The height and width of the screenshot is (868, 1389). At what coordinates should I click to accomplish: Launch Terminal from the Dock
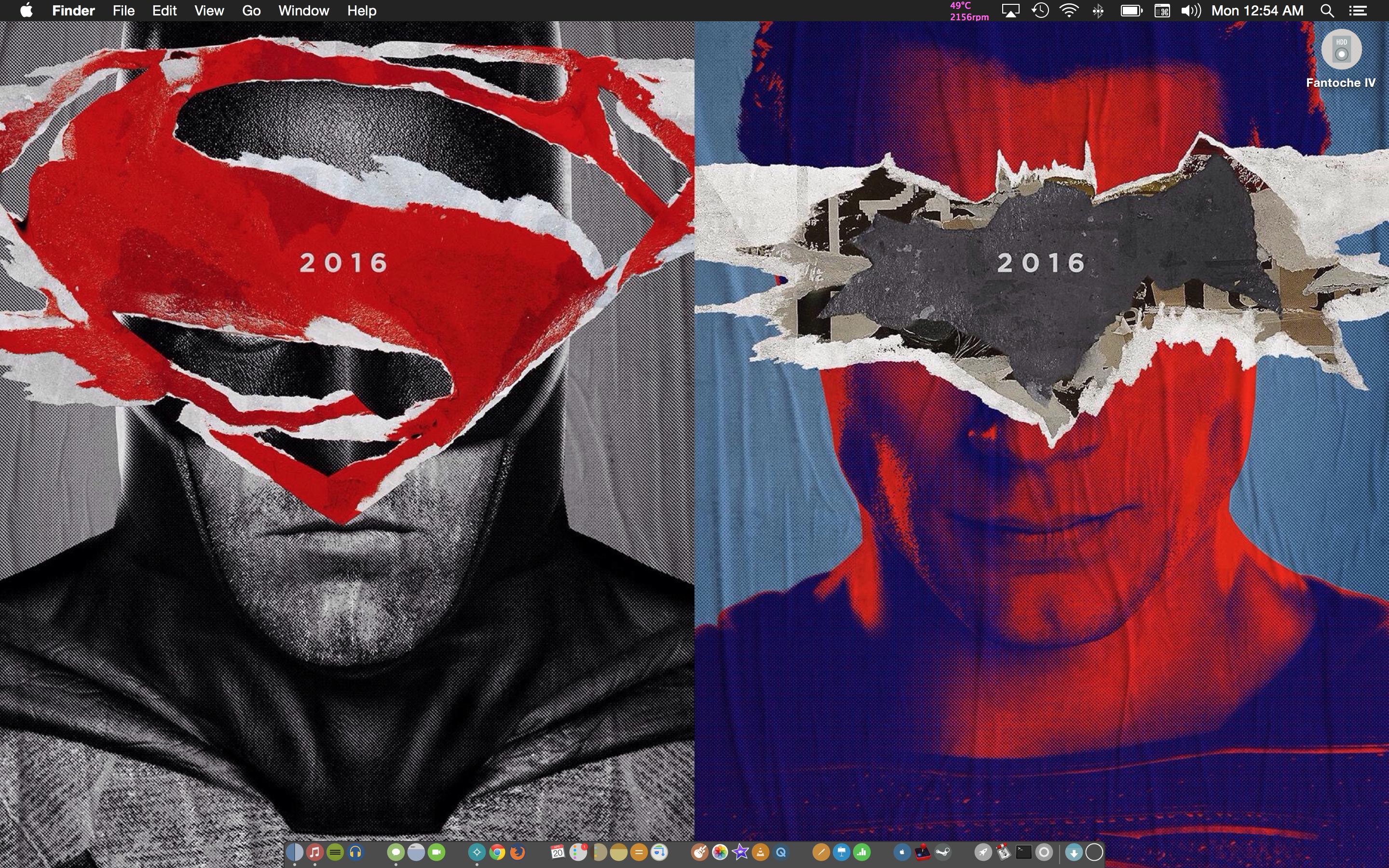pos(1023,853)
